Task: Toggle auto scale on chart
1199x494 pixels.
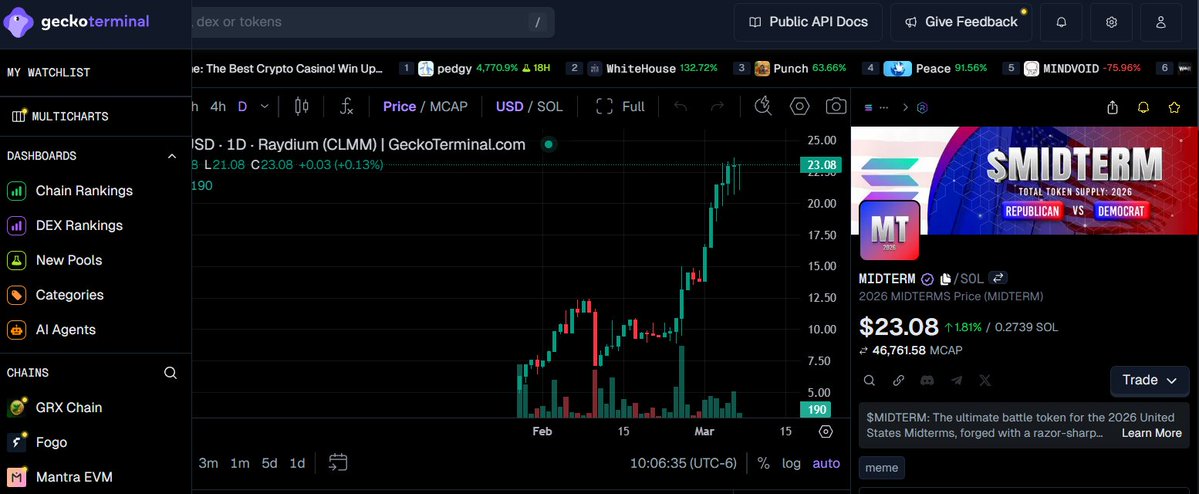Action: 826,463
